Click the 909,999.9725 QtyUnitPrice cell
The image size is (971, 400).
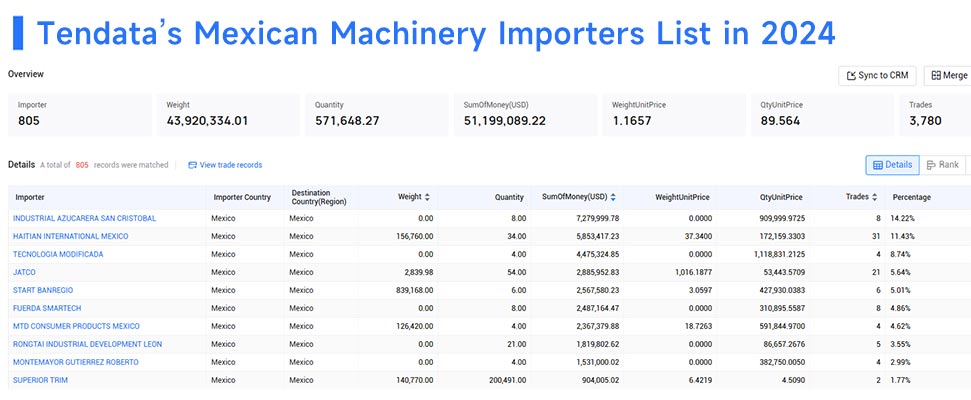(782, 219)
